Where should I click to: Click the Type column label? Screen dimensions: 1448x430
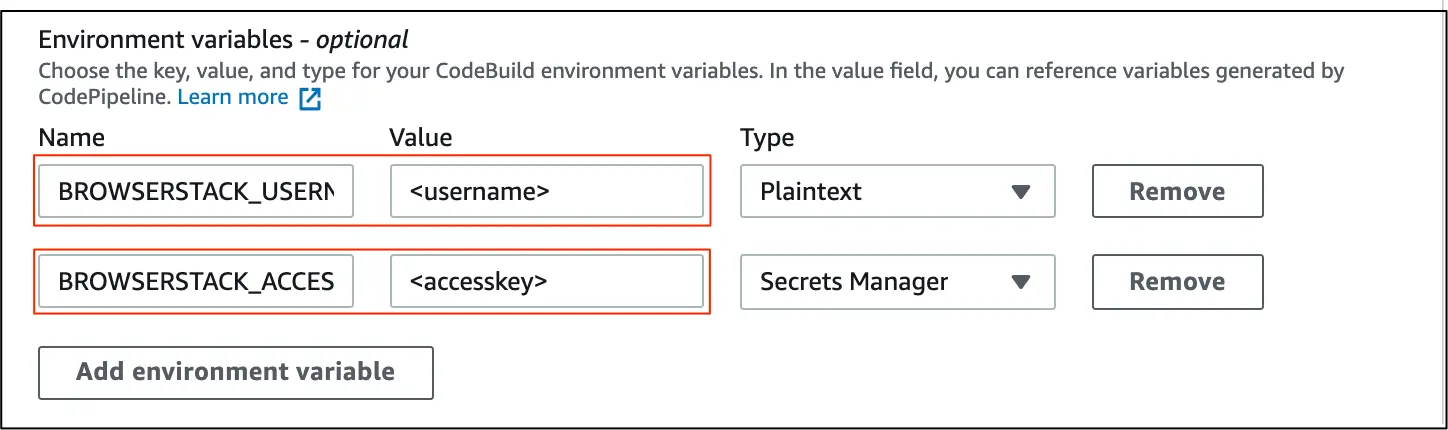(767, 138)
